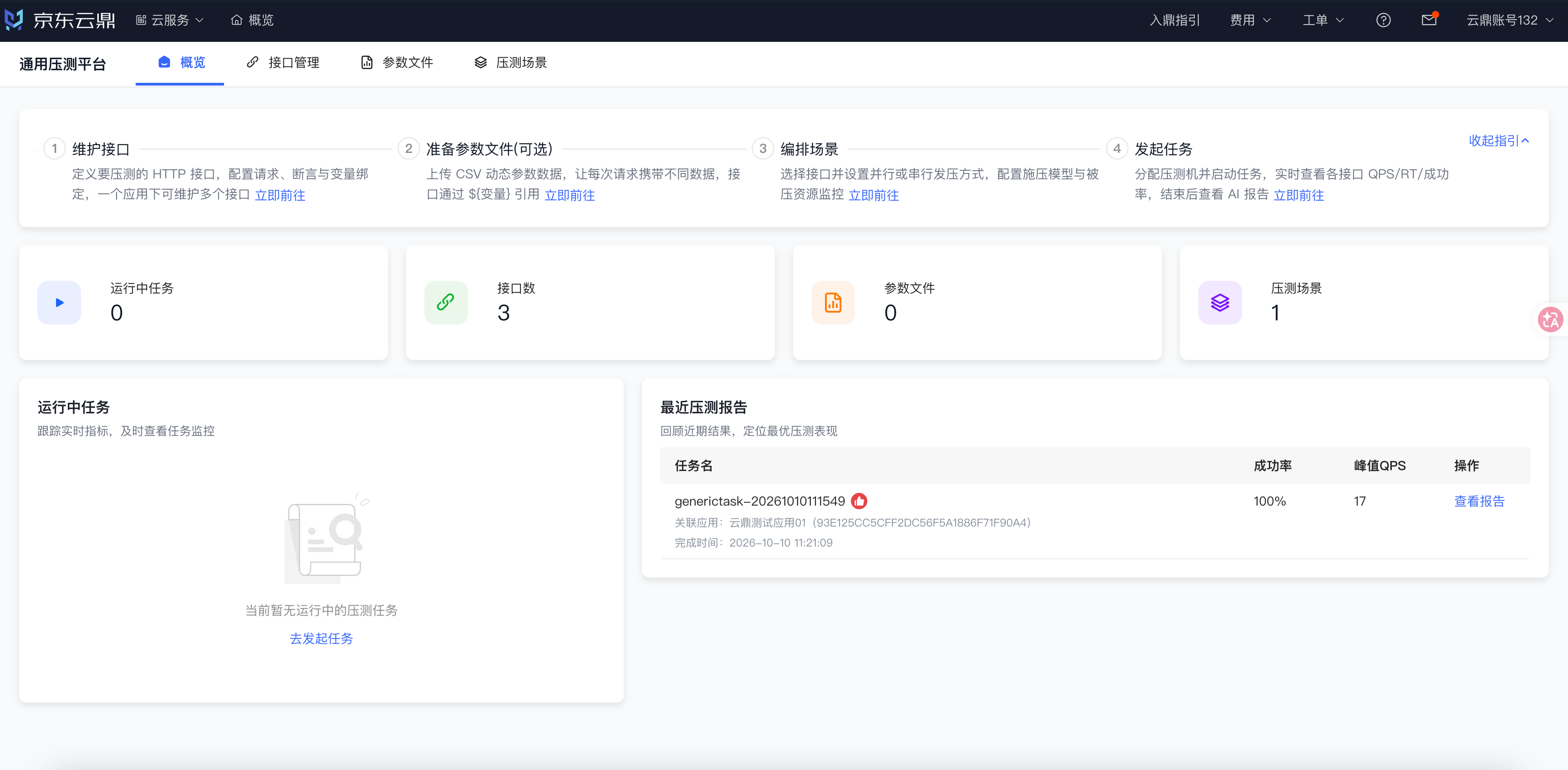
Task: Click 立即前往 under 编排场景 step
Action: coord(874,195)
